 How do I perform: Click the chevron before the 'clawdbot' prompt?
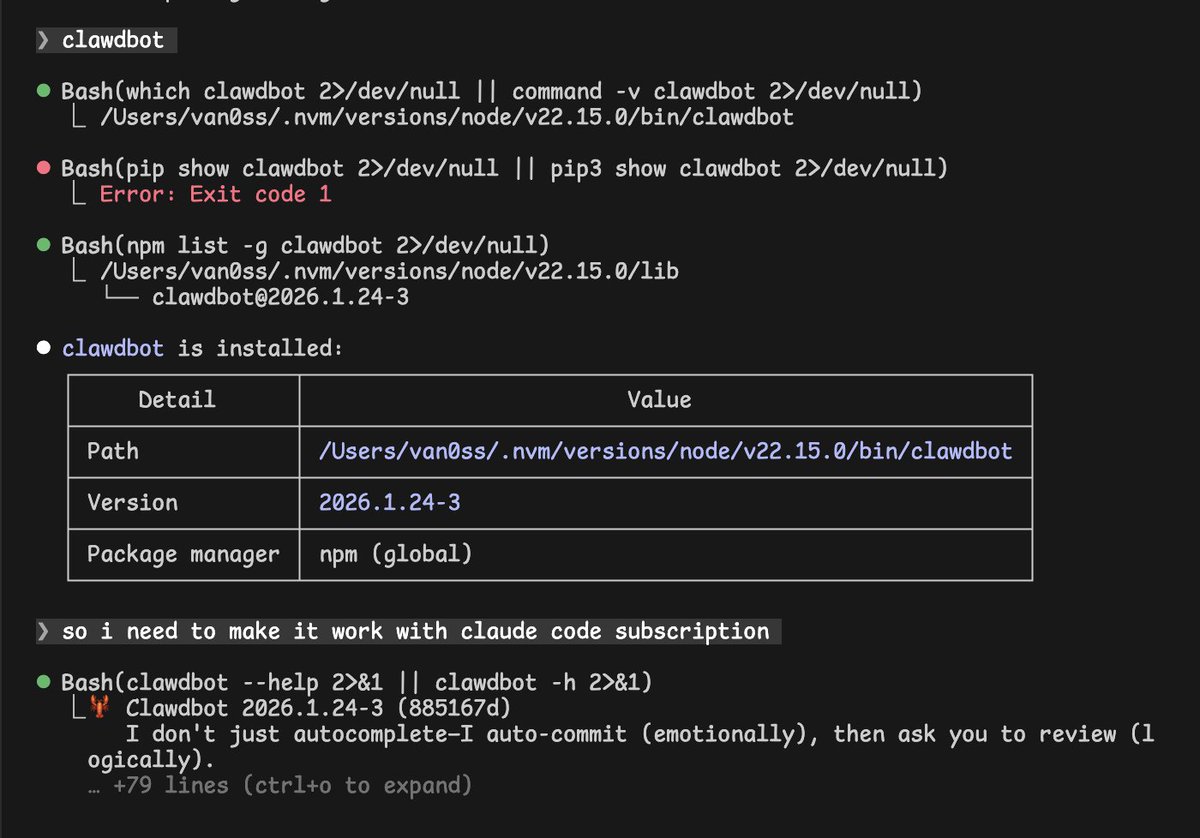point(42,40)
